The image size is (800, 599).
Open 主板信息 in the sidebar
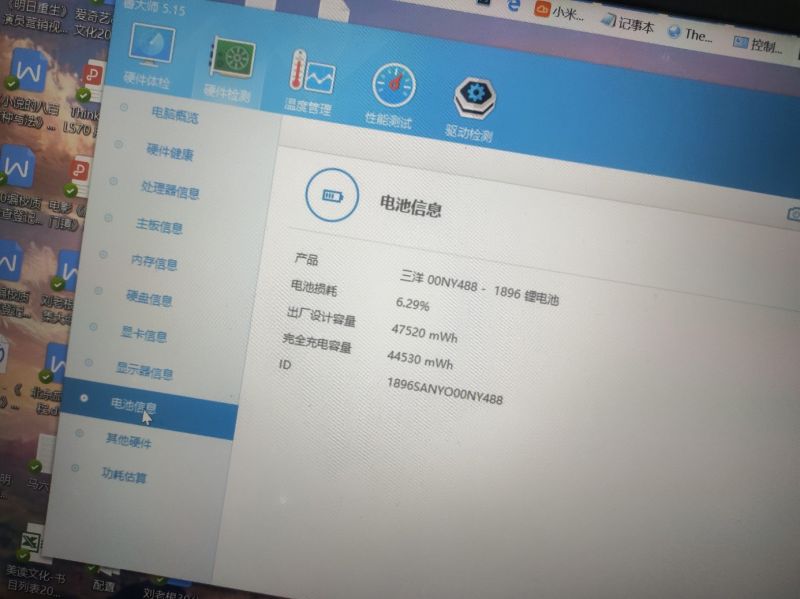point(159,226)
